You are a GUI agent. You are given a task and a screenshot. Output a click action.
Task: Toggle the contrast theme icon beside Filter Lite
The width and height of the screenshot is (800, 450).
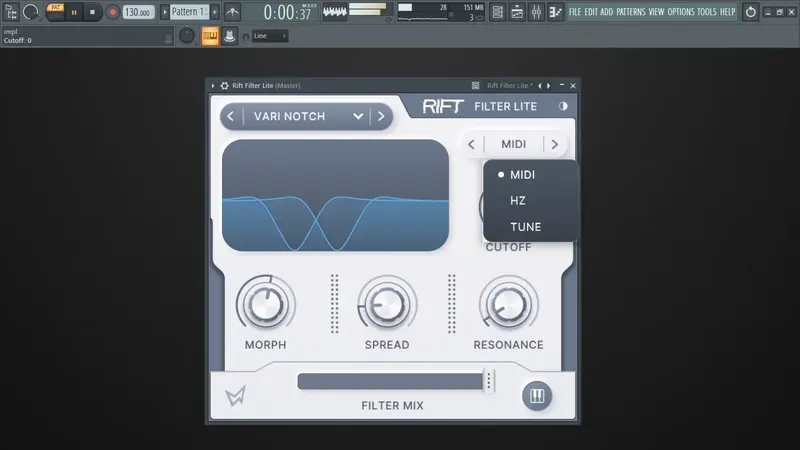point(563,106)
